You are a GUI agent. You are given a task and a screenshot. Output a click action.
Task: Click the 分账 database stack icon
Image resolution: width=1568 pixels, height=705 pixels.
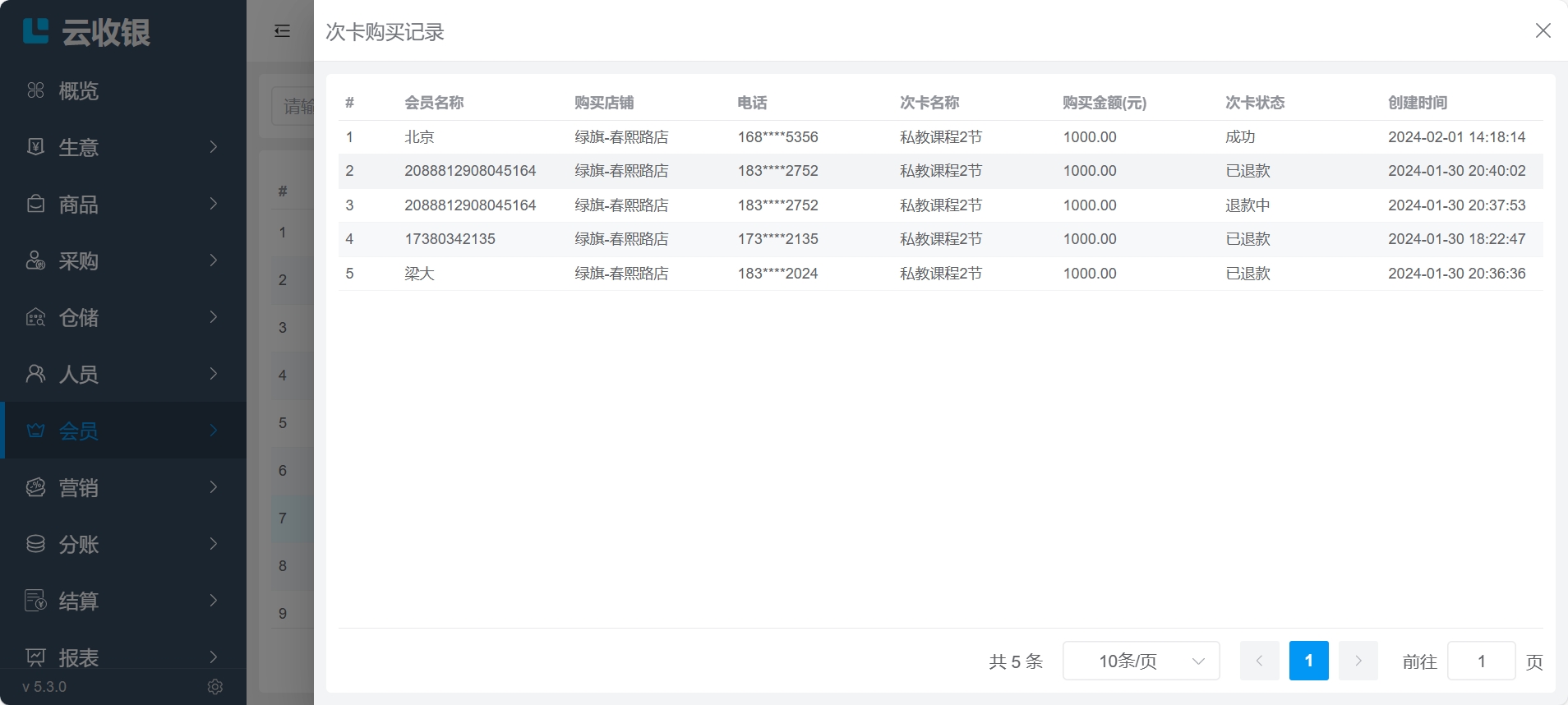tap(35, 544)
